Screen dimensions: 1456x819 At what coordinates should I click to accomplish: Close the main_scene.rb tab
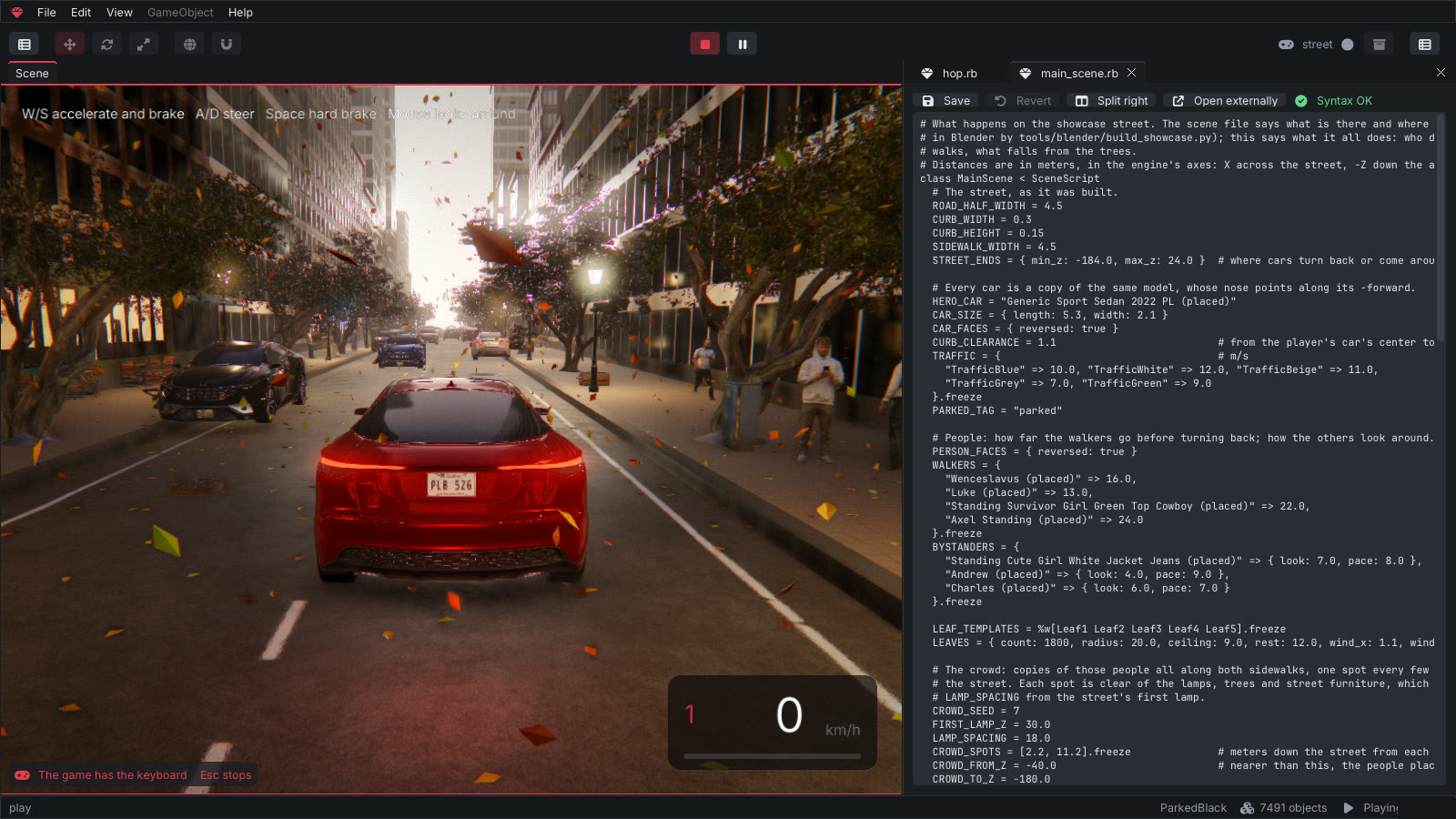1131,73
